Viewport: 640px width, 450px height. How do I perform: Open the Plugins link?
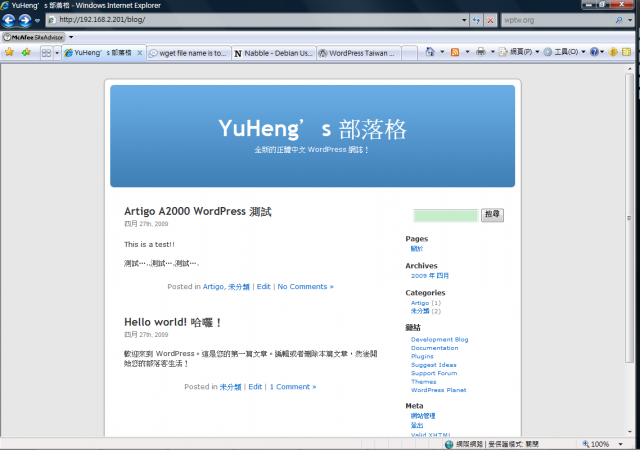422,356
